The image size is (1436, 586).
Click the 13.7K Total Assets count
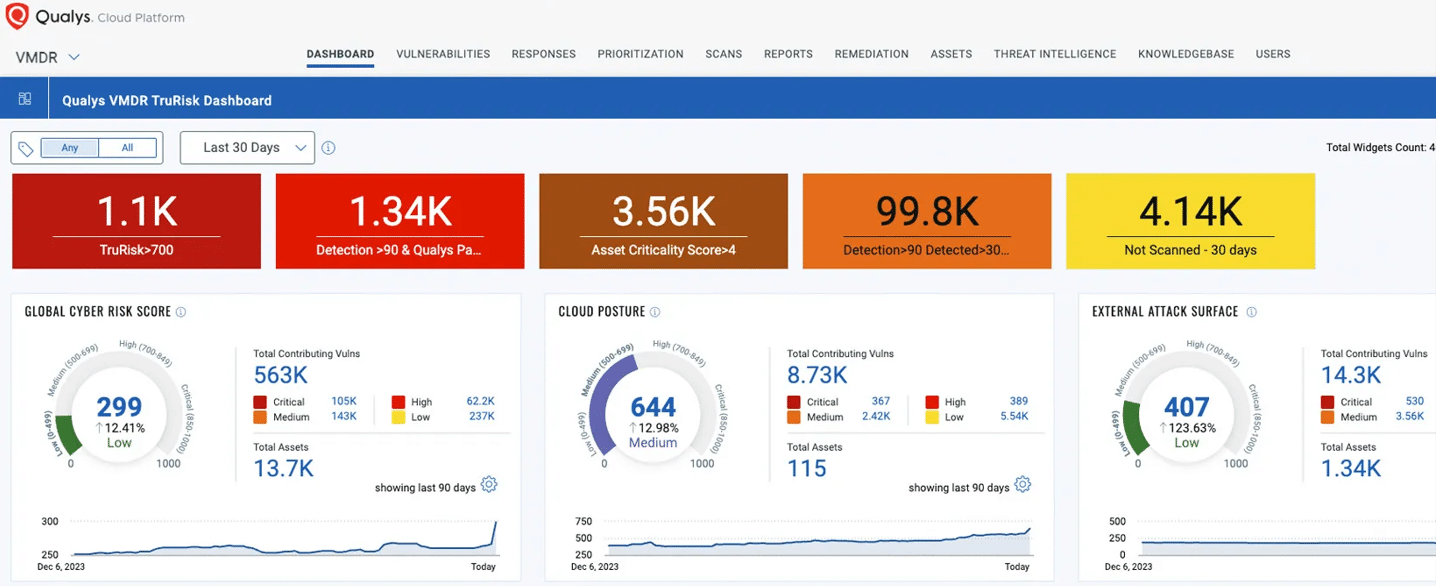tap(283, 468)
